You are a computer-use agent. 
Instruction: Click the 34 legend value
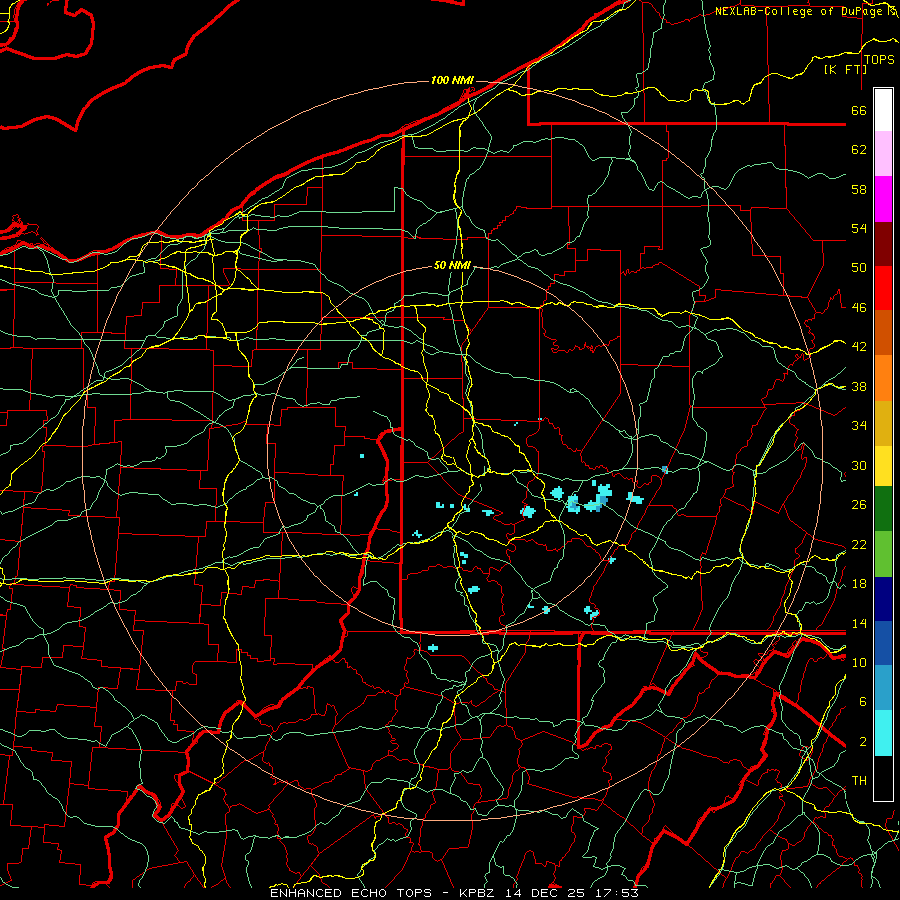[x=859, y=425]
